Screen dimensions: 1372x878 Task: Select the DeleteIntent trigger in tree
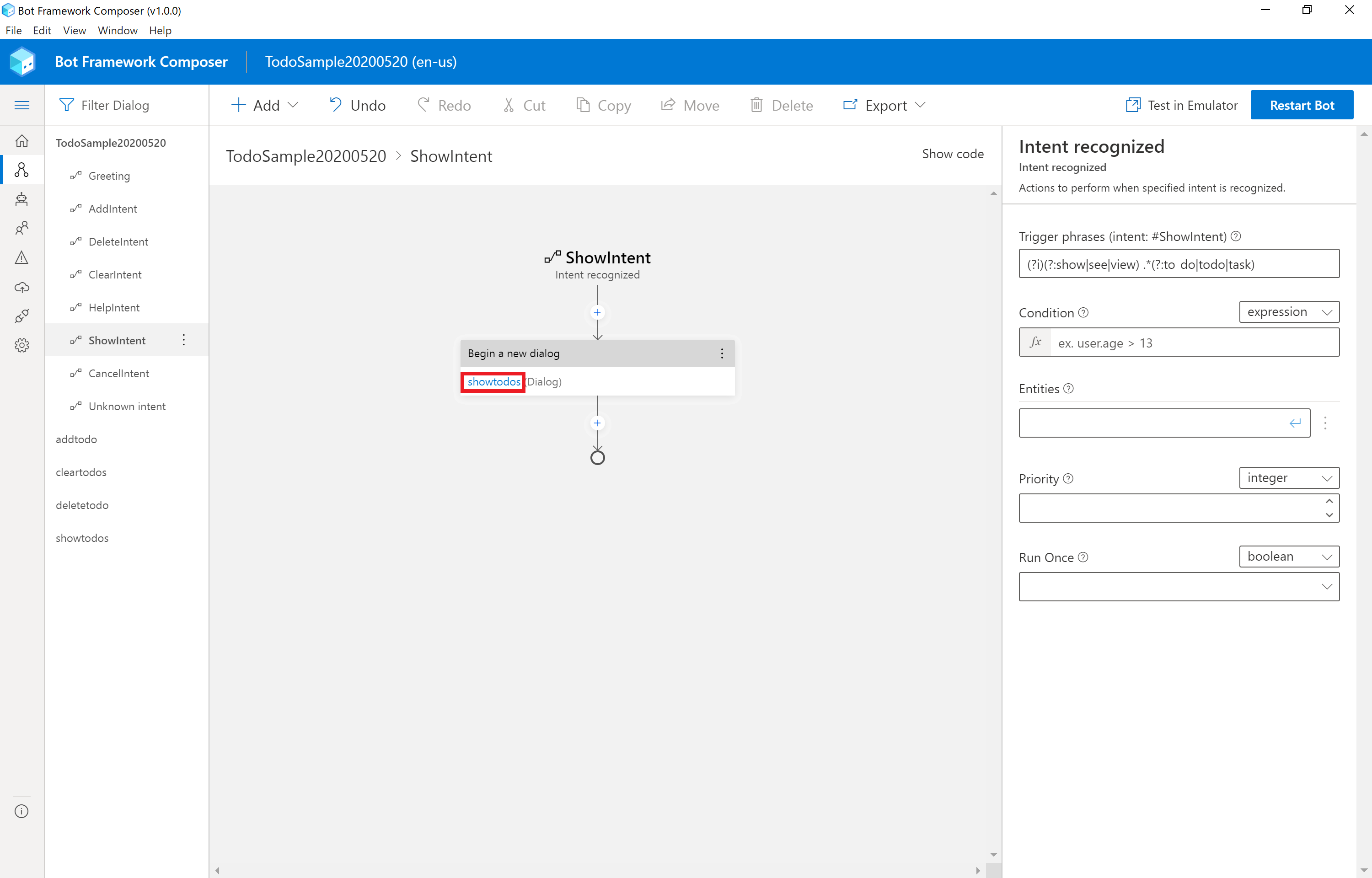click(118, 242)
